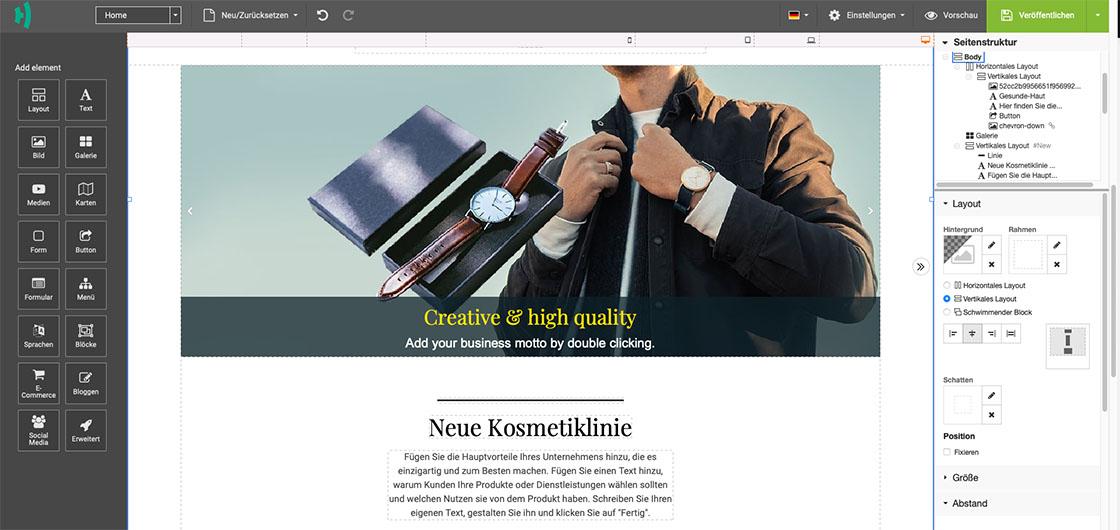Open Neu/Zurücksetzen menu
This screenshot has height=530, width=1120.
(x=250, y=15)
